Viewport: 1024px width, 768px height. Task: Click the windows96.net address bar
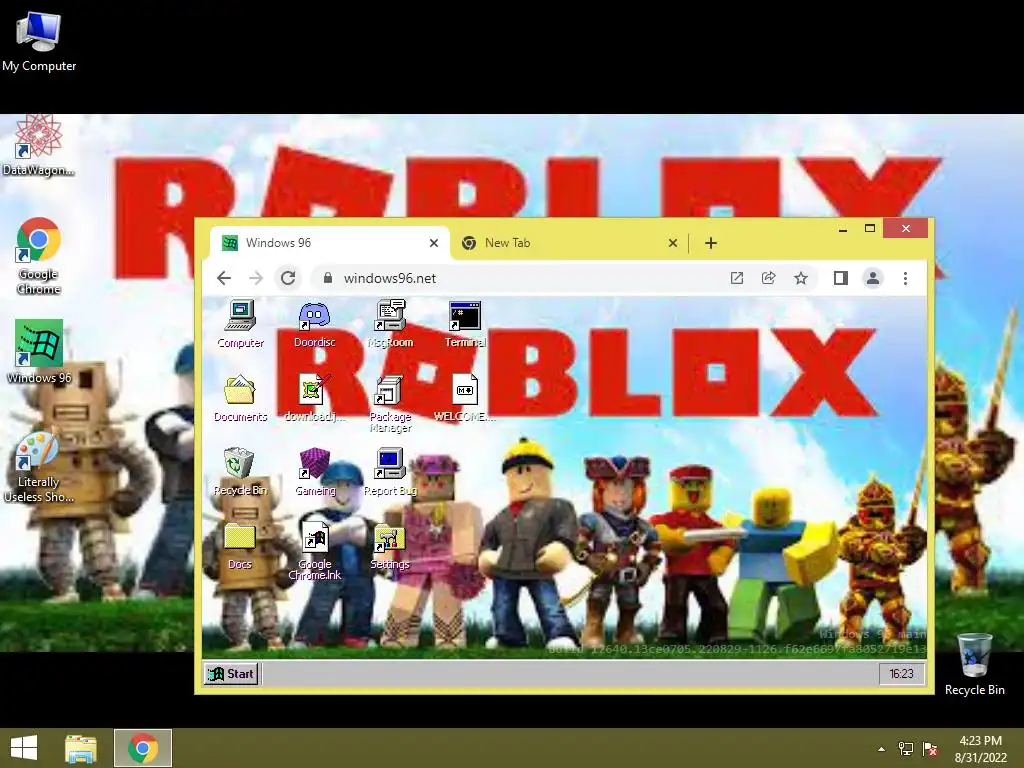point(522,278)
